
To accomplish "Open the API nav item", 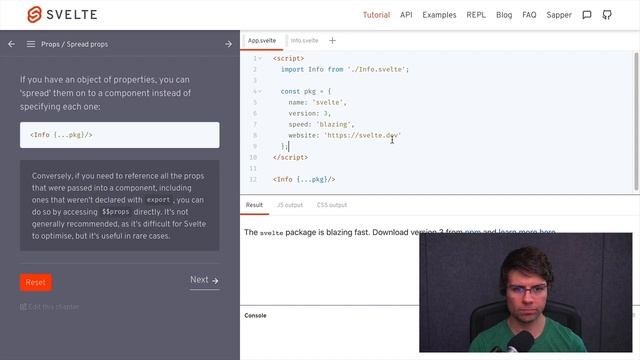I will click(x=406, y=15).
